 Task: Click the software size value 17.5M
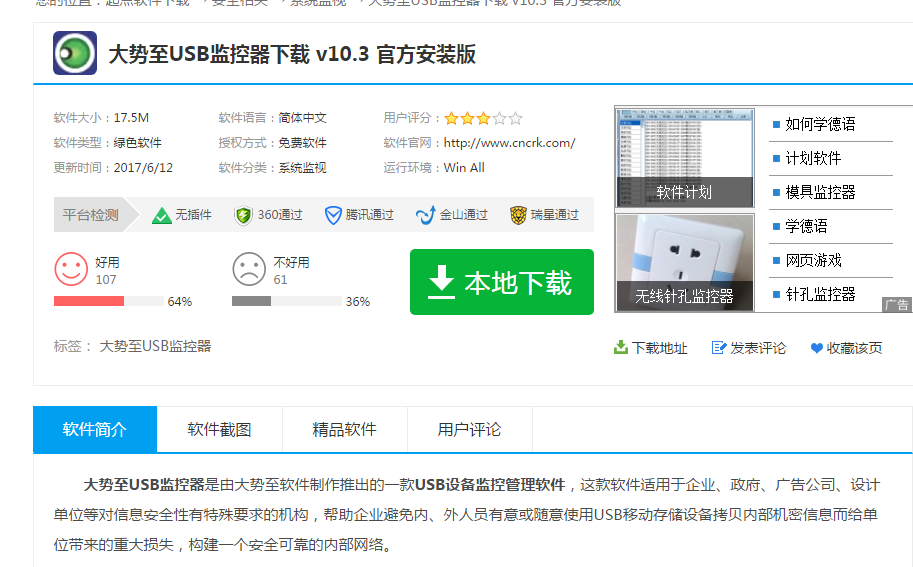[131, 118]
